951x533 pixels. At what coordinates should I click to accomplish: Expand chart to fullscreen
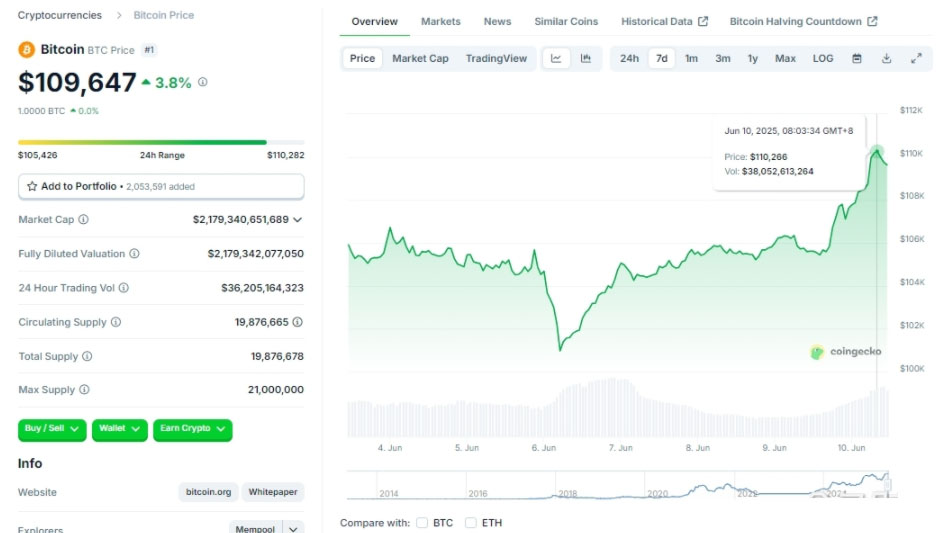916,58
